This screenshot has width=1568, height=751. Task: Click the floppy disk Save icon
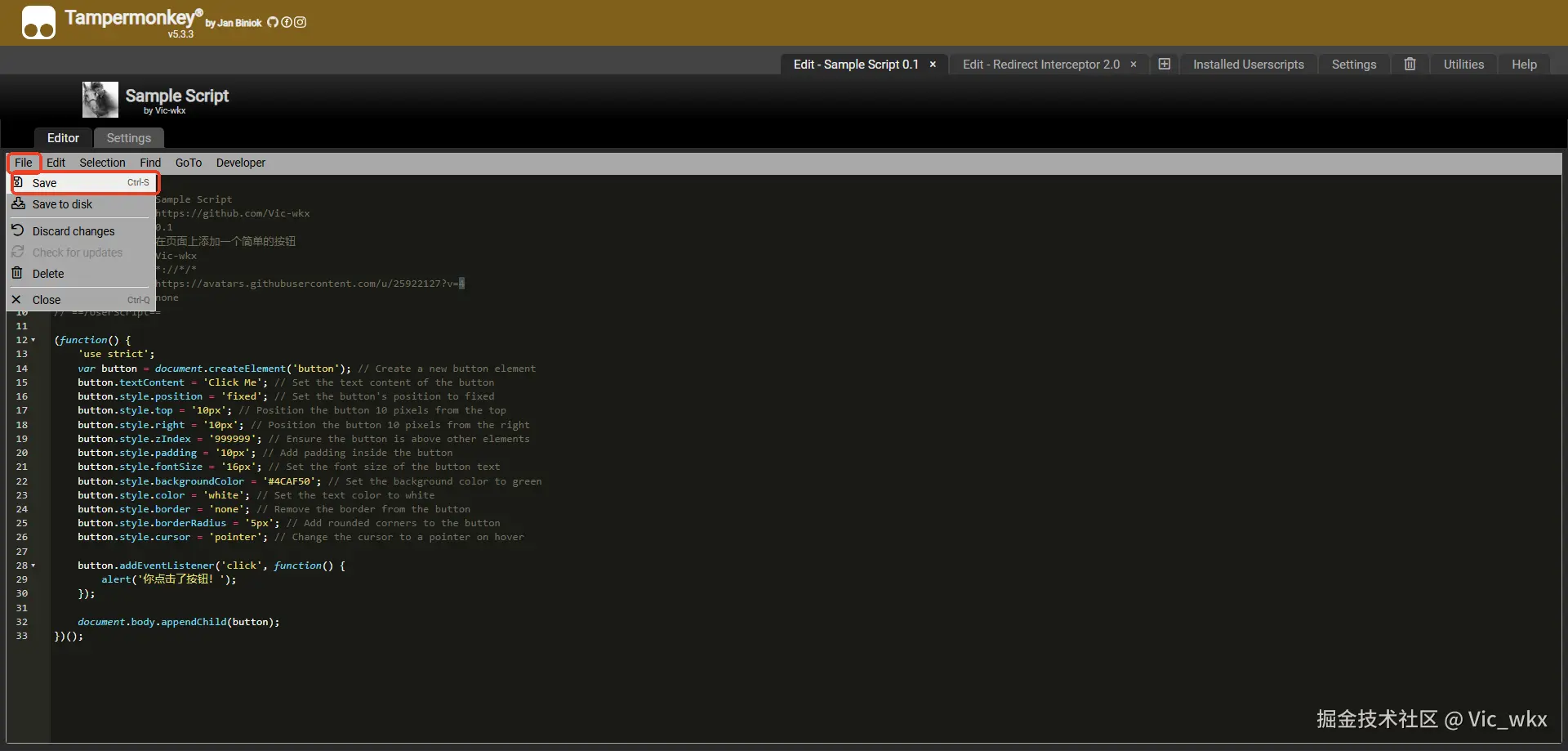click(x=20, y=182)
